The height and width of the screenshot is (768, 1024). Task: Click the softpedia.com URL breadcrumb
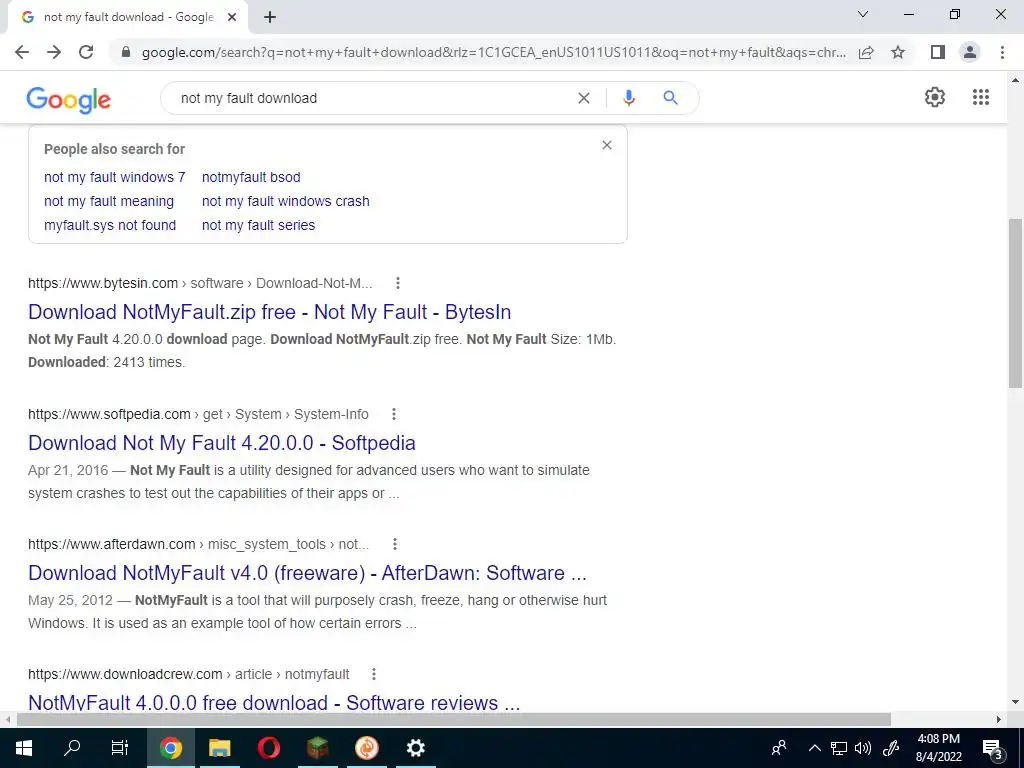pos(199,414)
